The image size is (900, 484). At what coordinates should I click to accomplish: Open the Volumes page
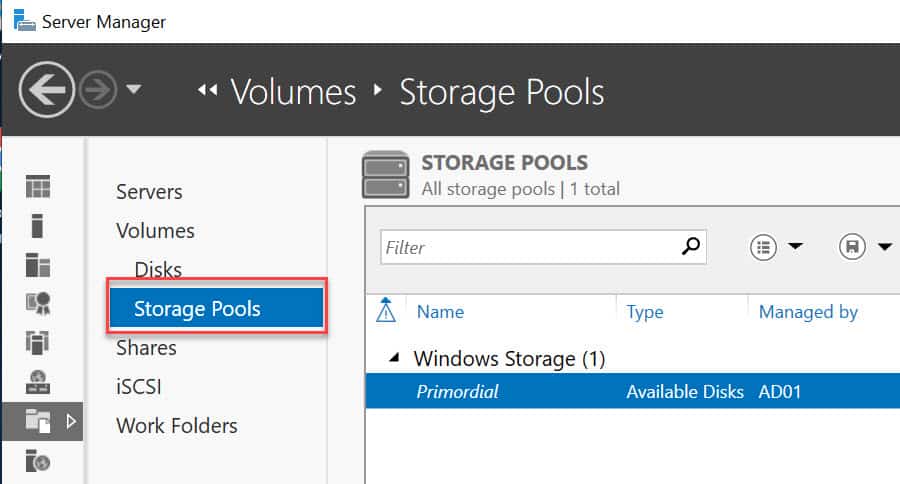tap(155, 231)
